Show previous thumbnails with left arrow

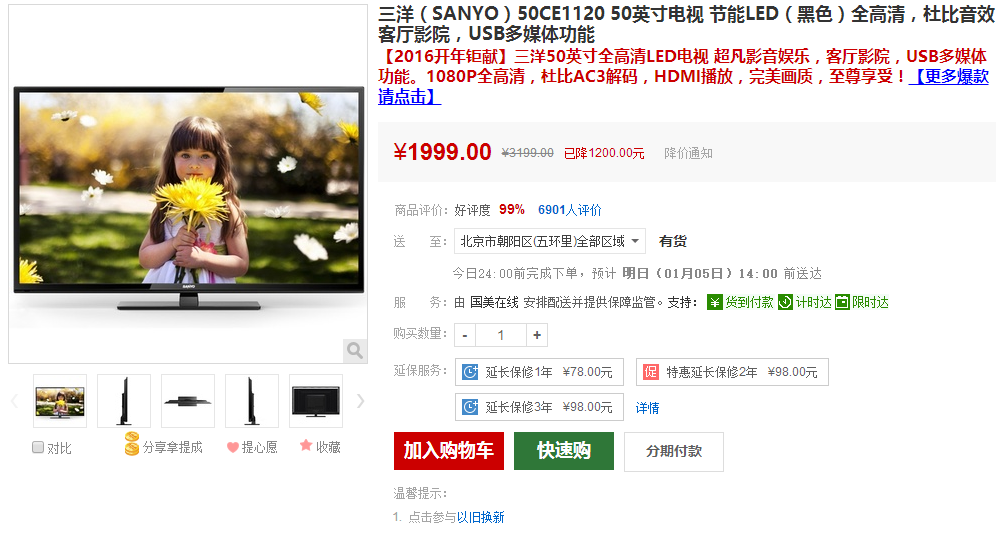tap(15, 401)
